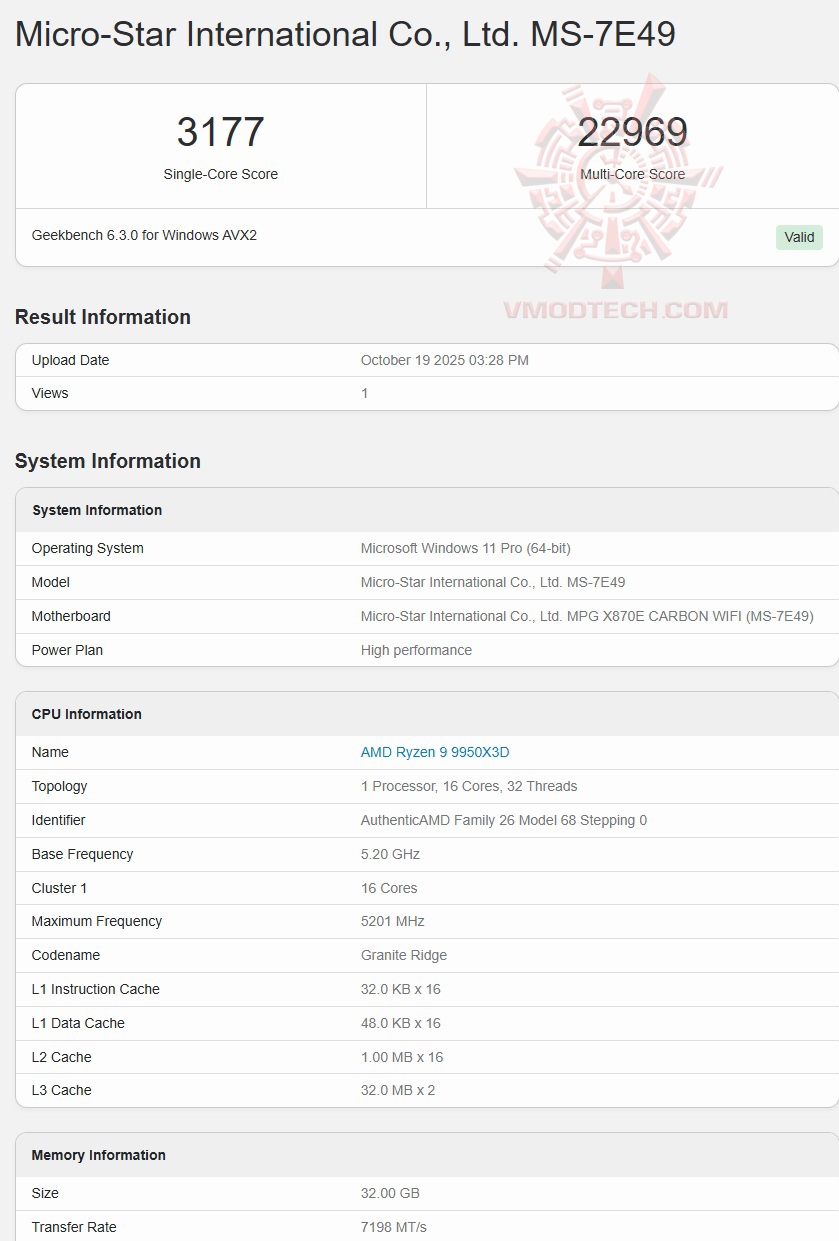Click the page title MS-7E49 heading
This screenshot has height=1241, width=839.
click(345, 34)
